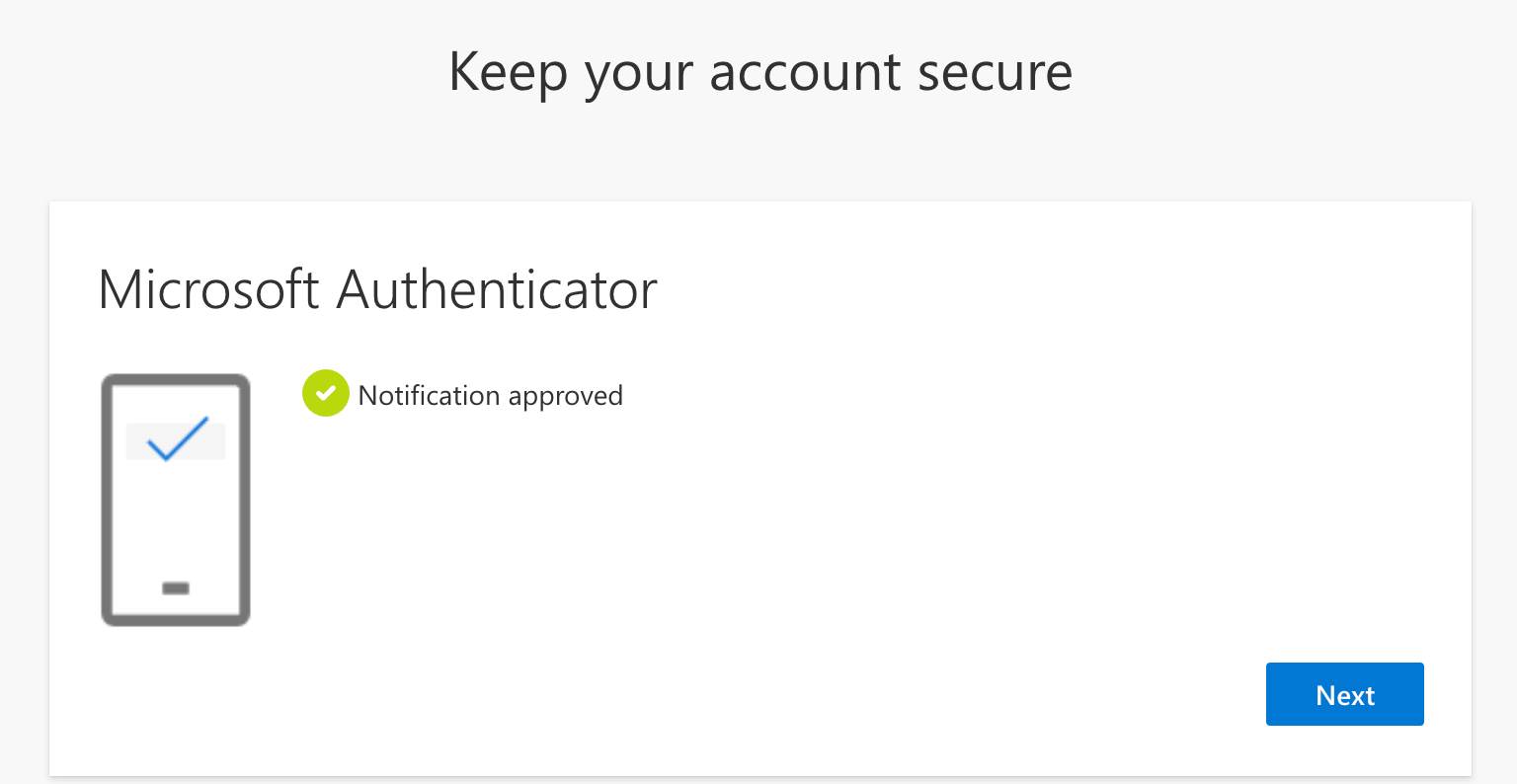Viewport: 1517px width, 784px height.
Task: Click the approved notification confirmation indicator
Action: coord(325,393)
